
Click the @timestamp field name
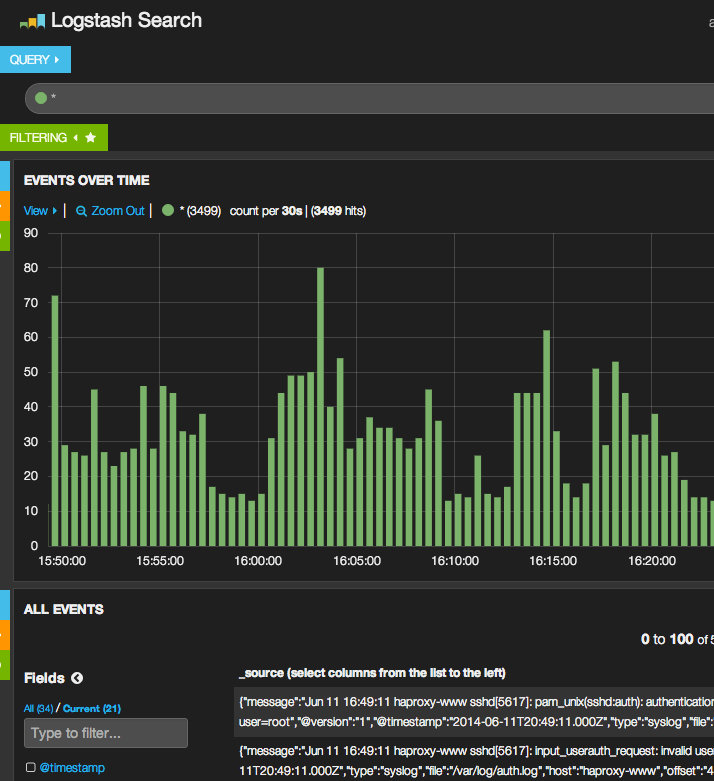tap(72, 768)
